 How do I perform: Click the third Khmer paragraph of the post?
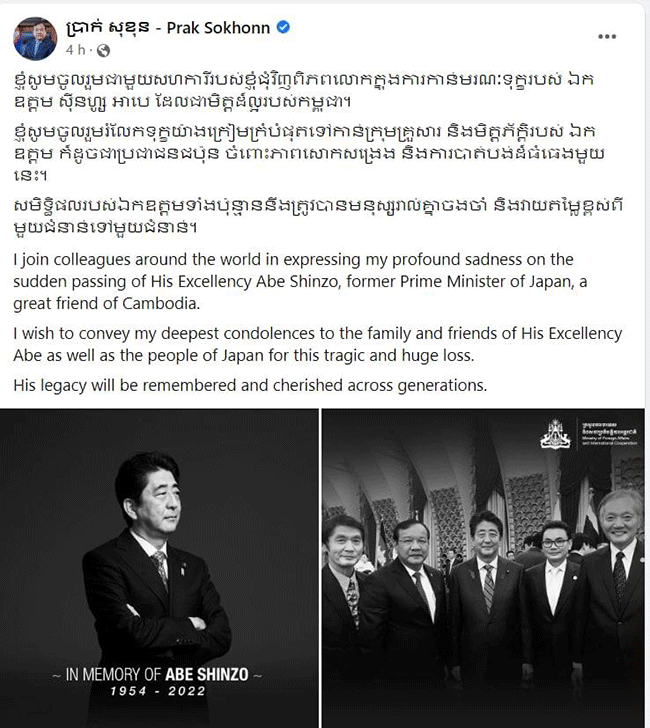(318, 216)
